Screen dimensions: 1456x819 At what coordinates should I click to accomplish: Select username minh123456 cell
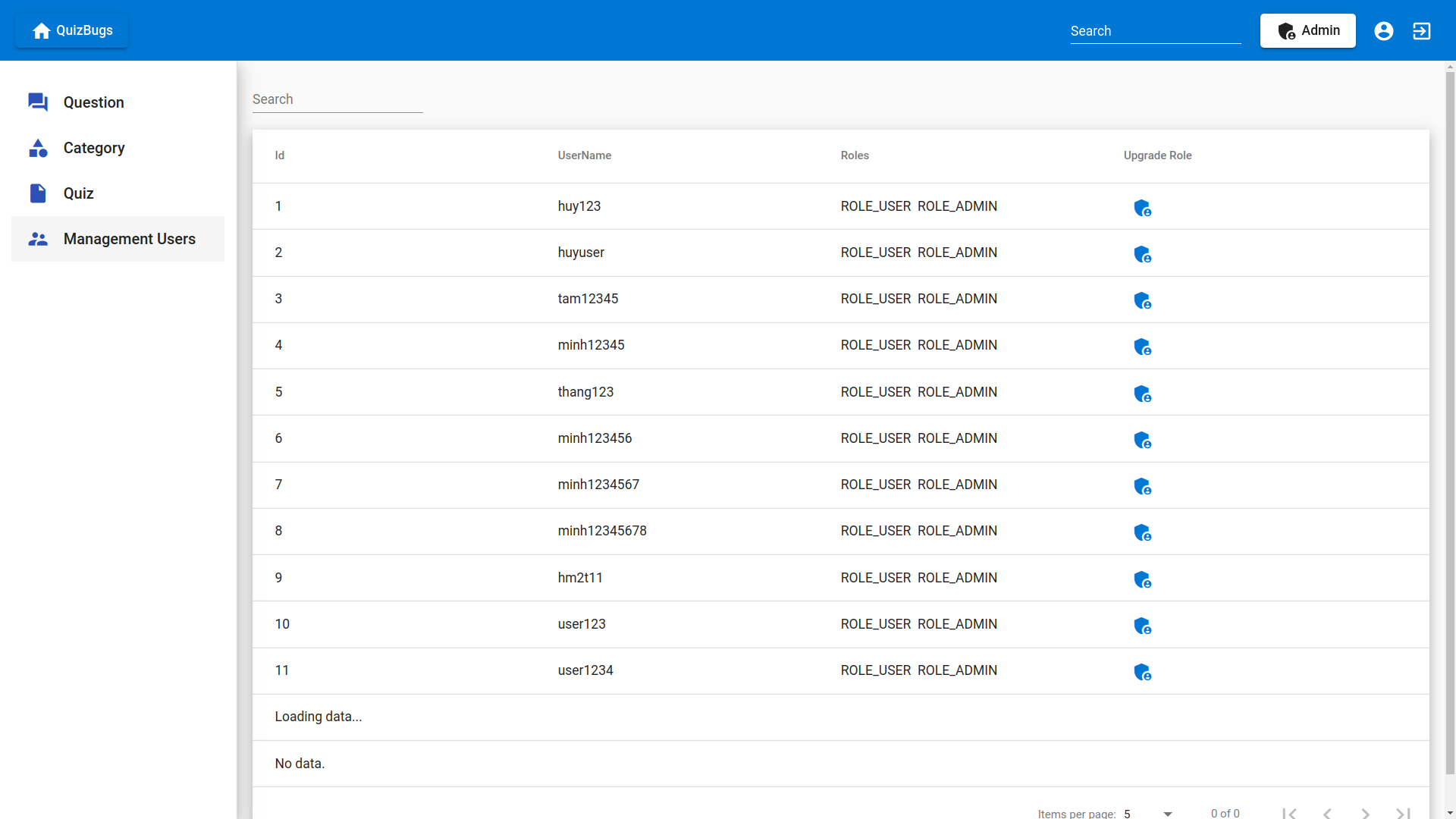[x=595, y=438]
